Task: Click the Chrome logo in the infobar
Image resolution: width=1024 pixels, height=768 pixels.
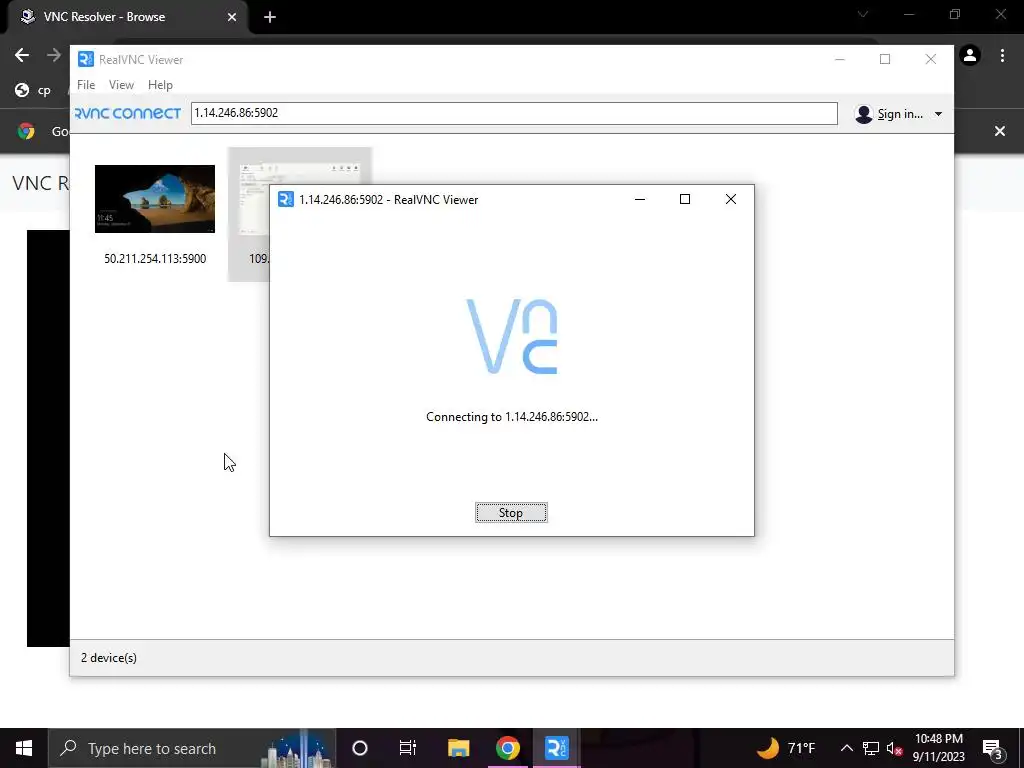Action: [26, 131]
